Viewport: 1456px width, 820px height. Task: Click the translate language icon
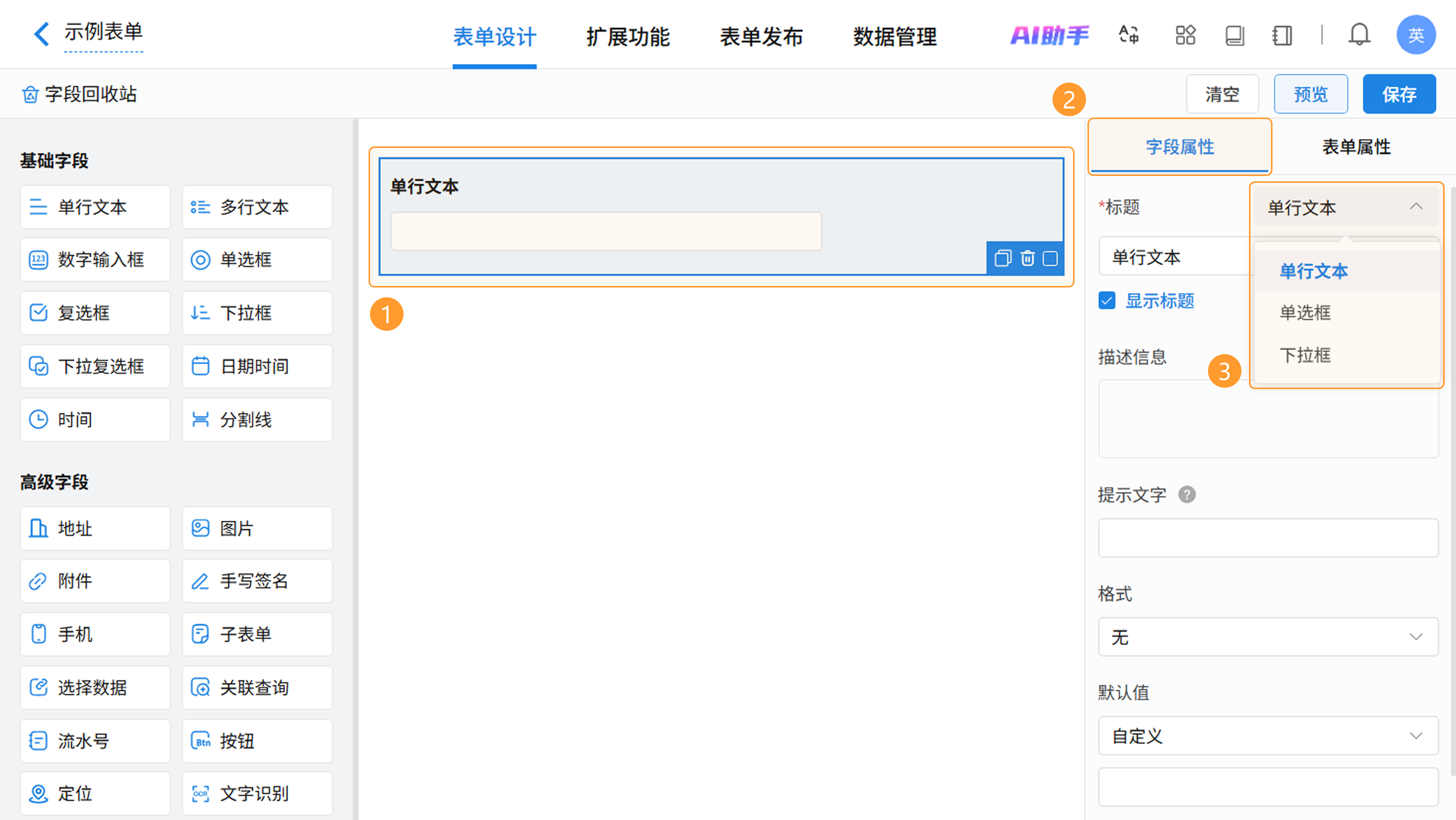pos(1129,35)
